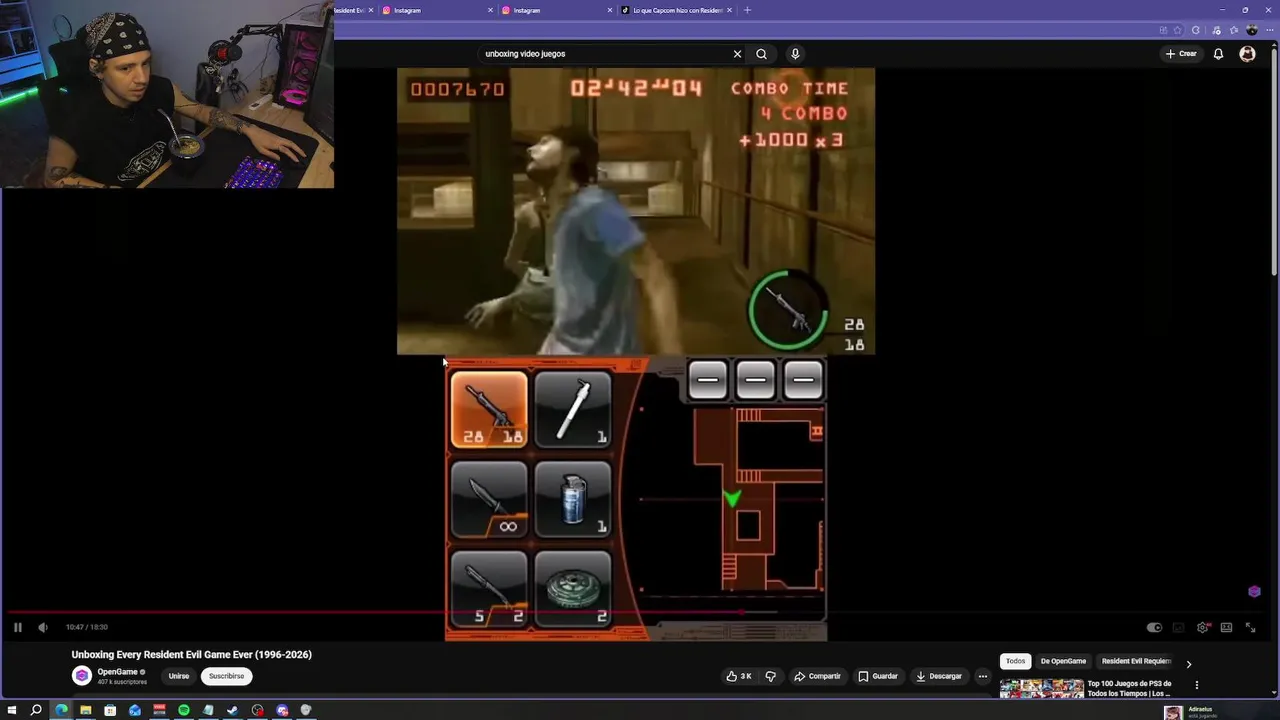The height and width of the screenshot is (720, 1280).
Task: Mute the video volume
Action: click(42, 627)
